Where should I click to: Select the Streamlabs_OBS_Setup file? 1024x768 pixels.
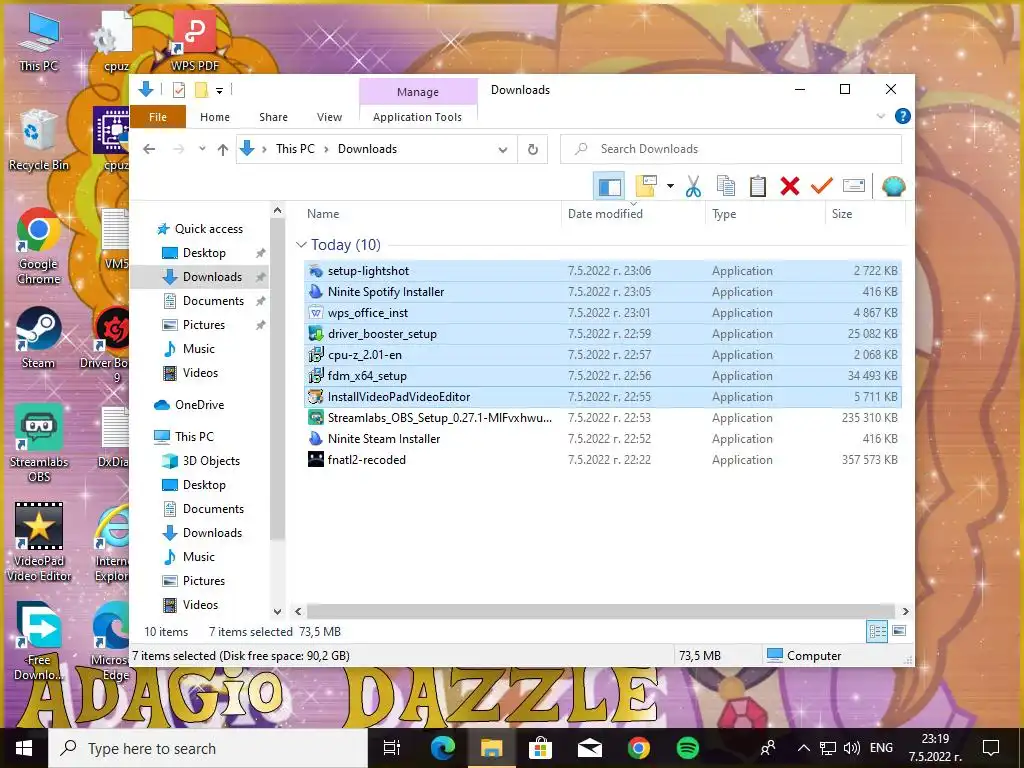pos(603,417)
